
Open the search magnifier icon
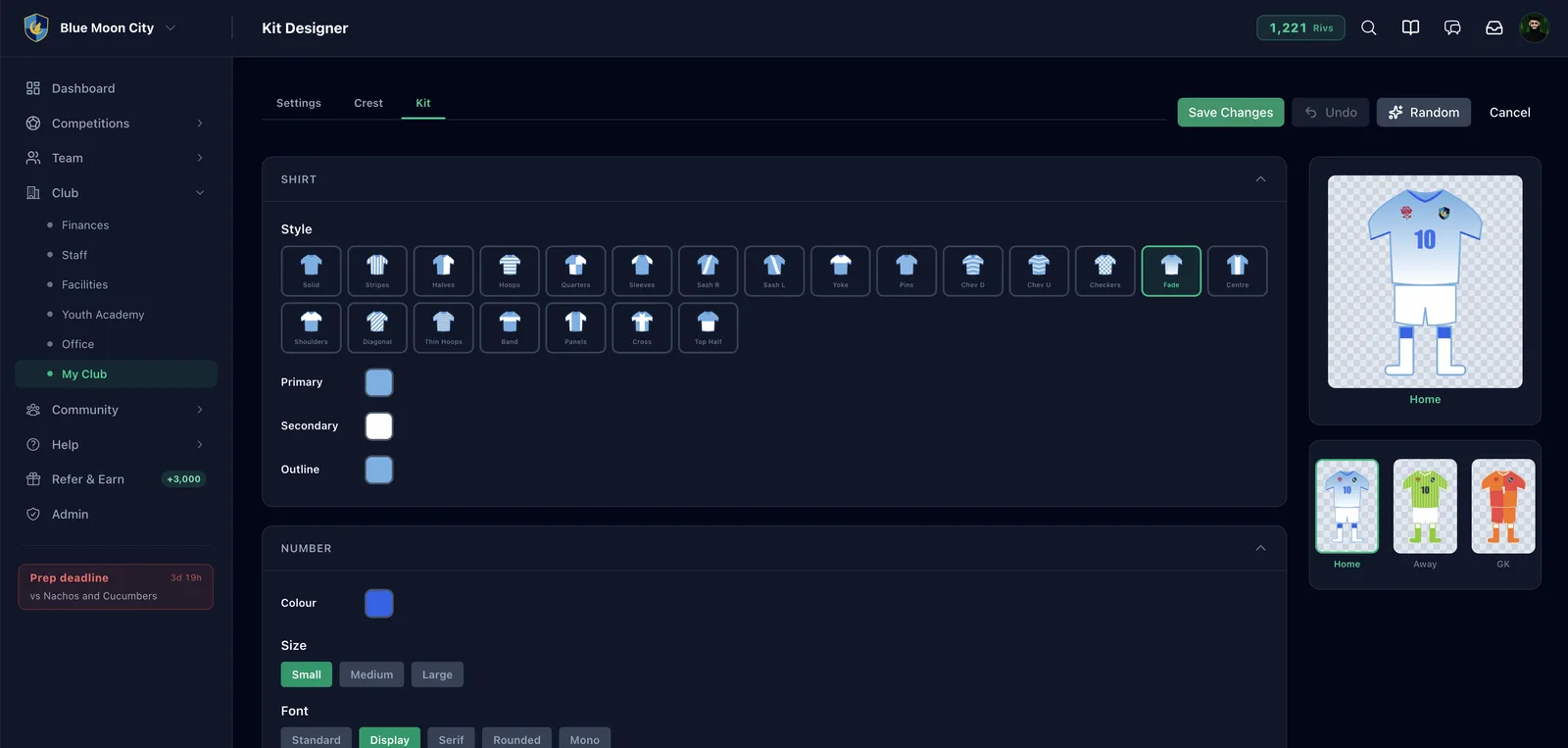1369,27
